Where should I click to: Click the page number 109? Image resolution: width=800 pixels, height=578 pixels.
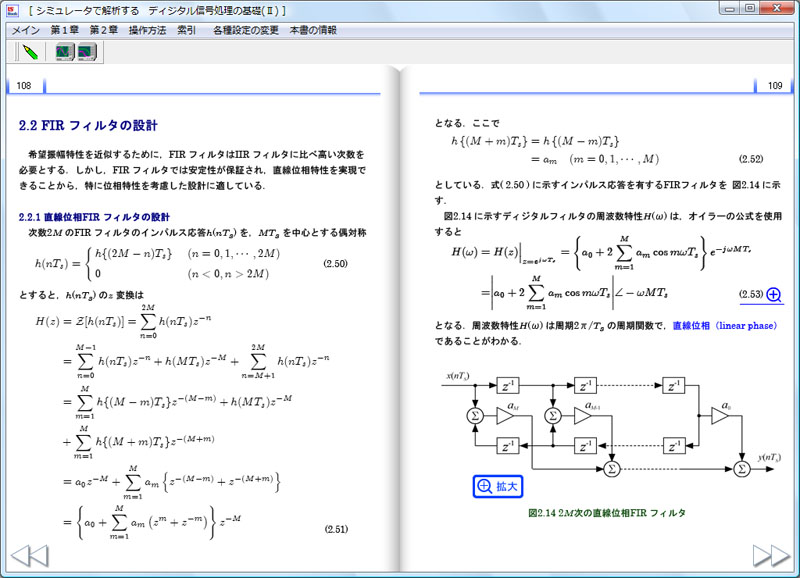coord(774,85)
